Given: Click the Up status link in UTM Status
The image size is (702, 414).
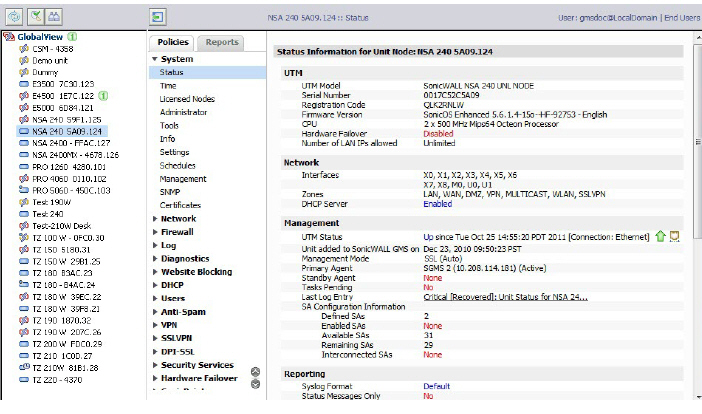Looking at the screenshot, I should click(x=428, y=237).
